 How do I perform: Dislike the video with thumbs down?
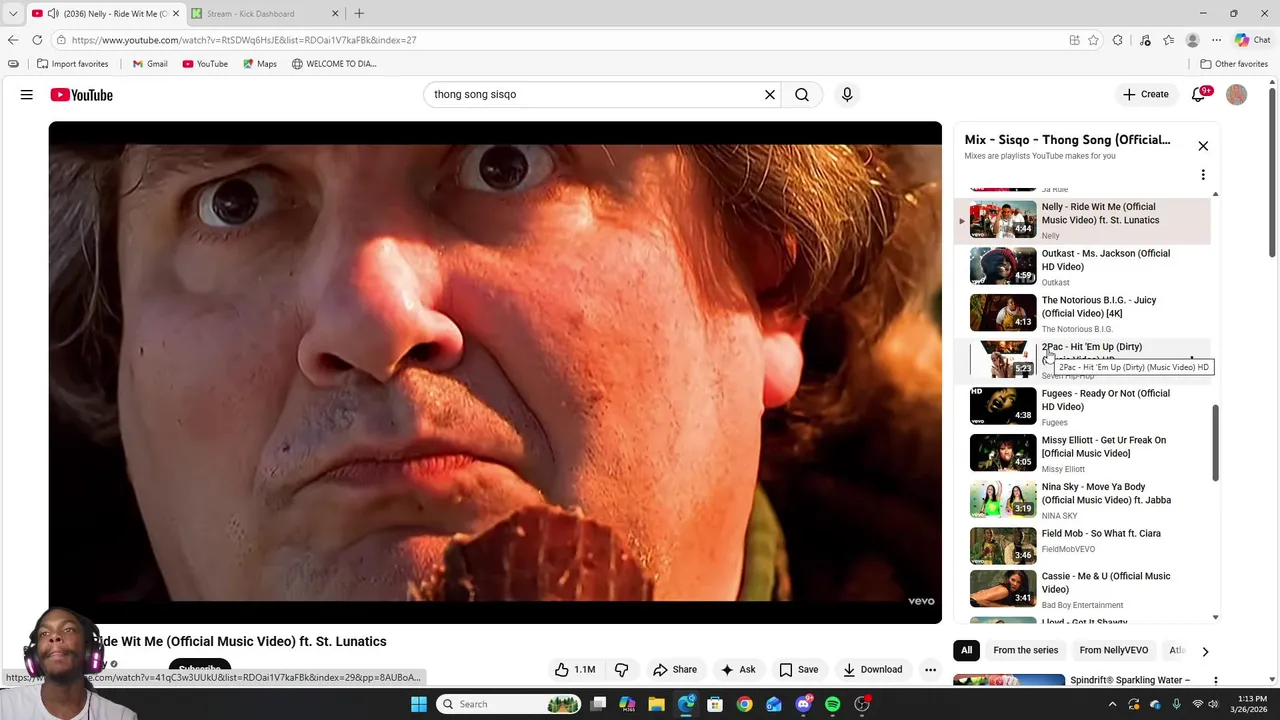pyautogui.click(x=621, y=670)
